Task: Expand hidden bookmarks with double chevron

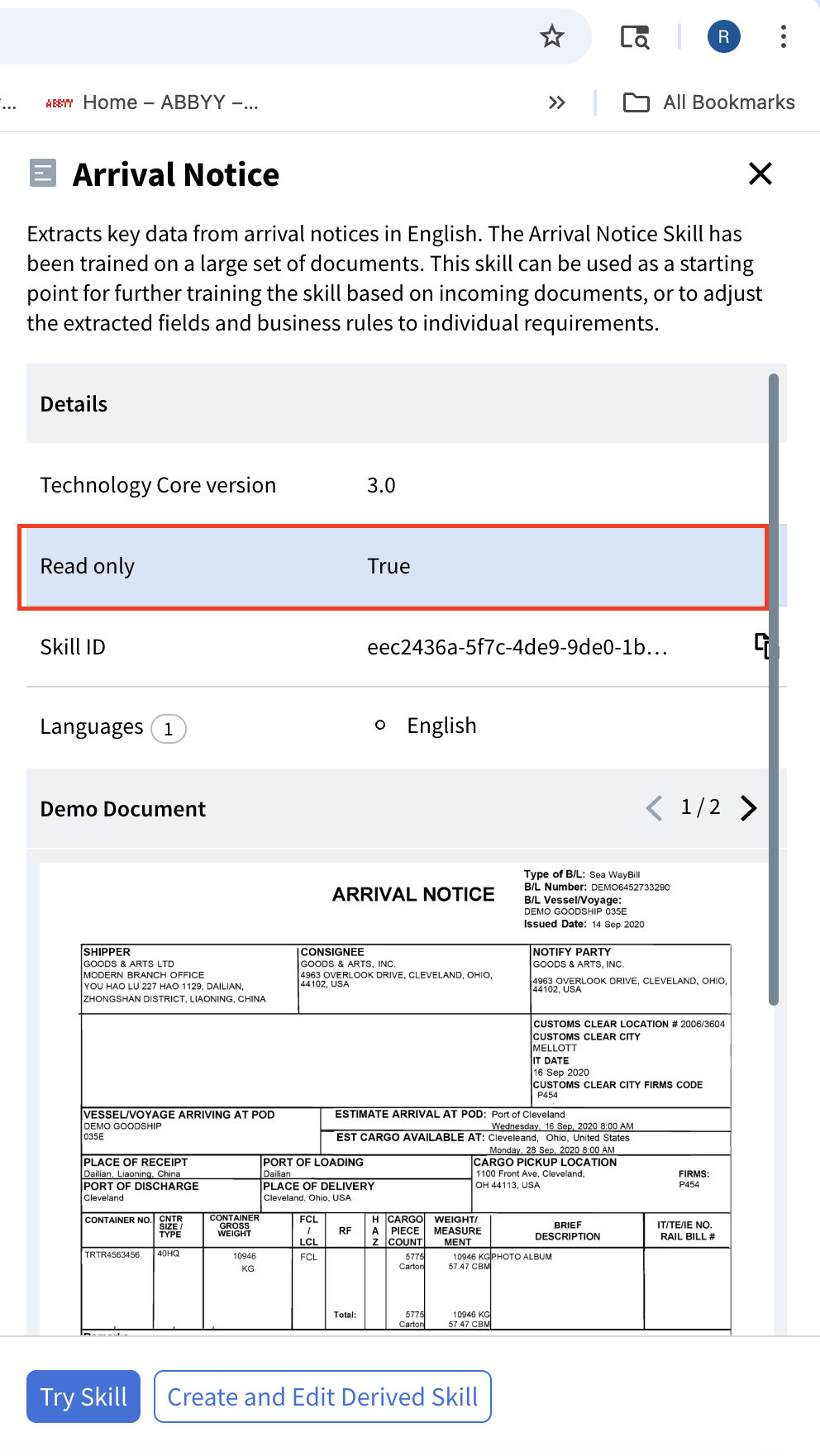Action: (557, 102)
